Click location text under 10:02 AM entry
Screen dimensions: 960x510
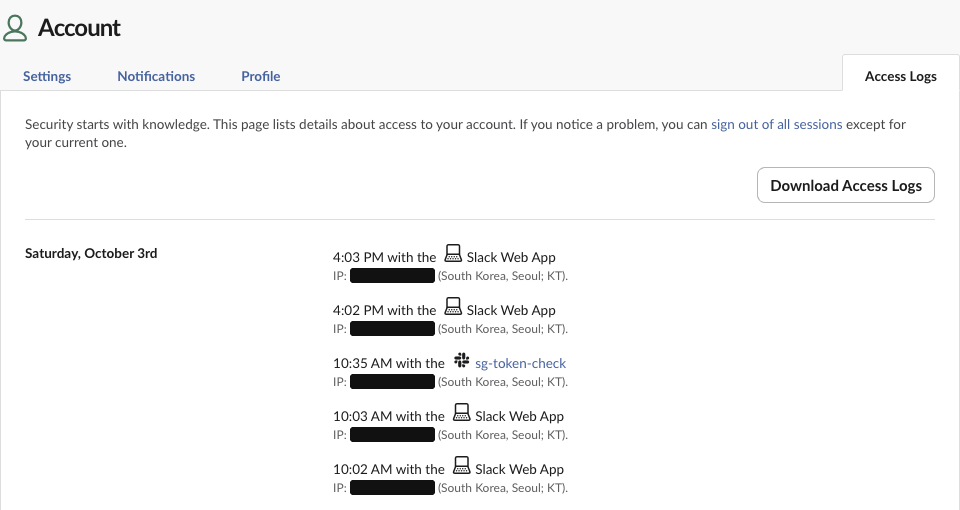[x=503, y=488]
